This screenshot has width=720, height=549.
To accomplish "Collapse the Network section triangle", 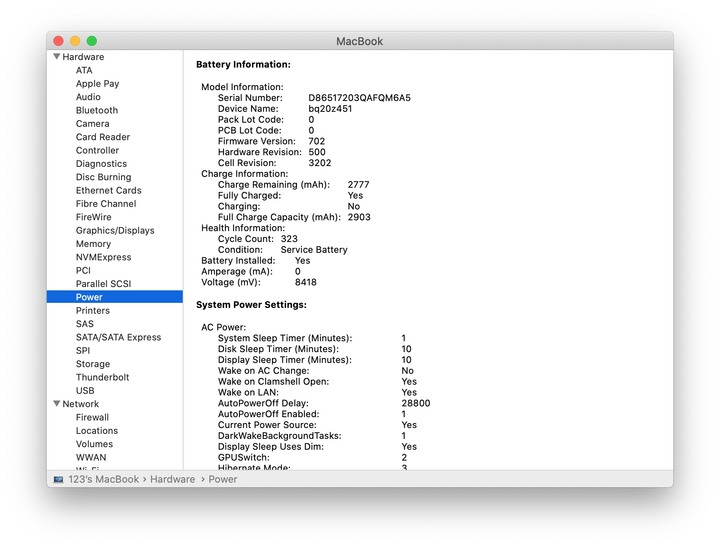I will 57,403.
